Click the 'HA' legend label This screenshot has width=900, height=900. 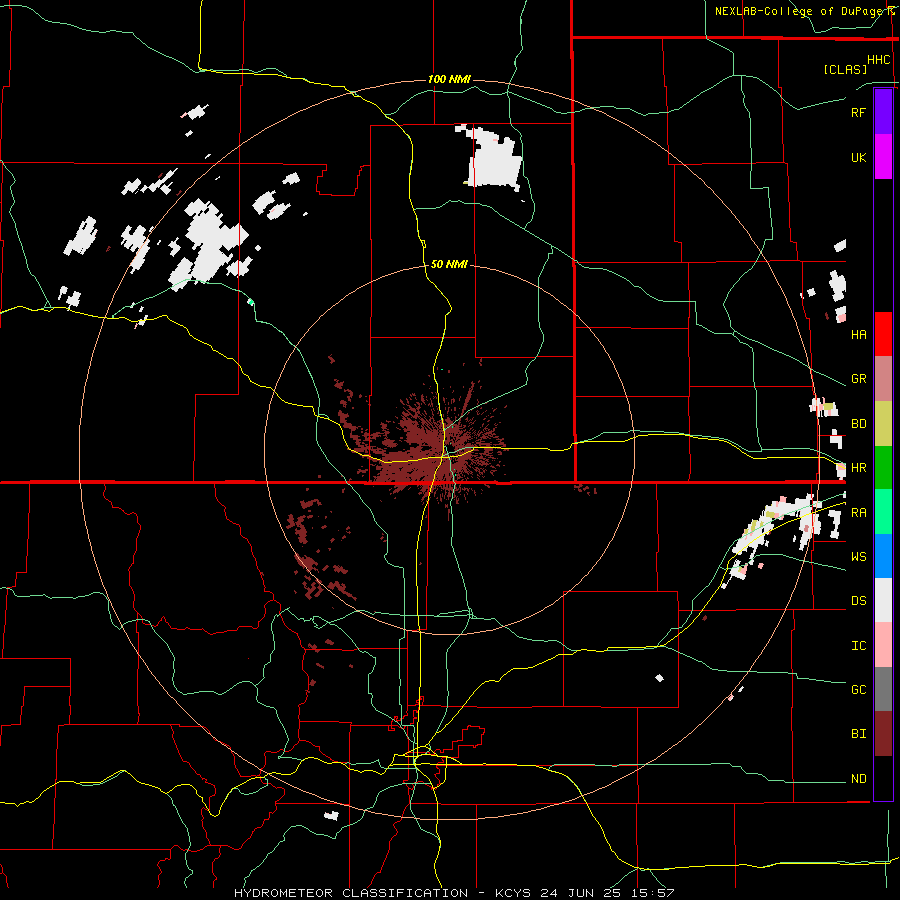pyautogui.click(x=858, y=335)
